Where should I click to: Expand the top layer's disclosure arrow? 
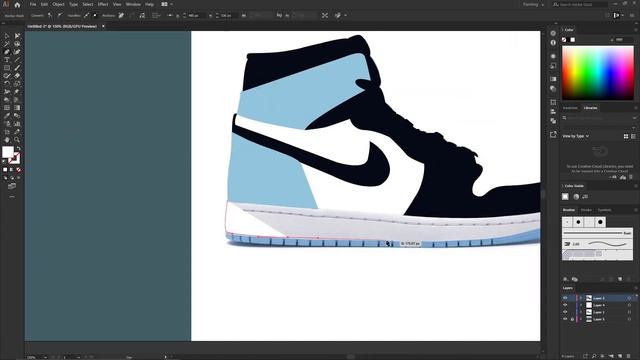(581, 298)
